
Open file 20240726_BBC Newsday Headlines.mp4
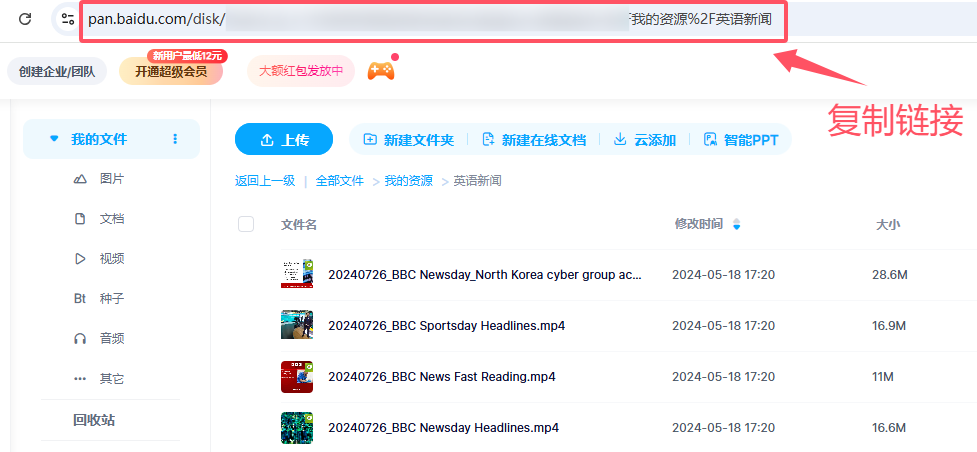point(444,428)
